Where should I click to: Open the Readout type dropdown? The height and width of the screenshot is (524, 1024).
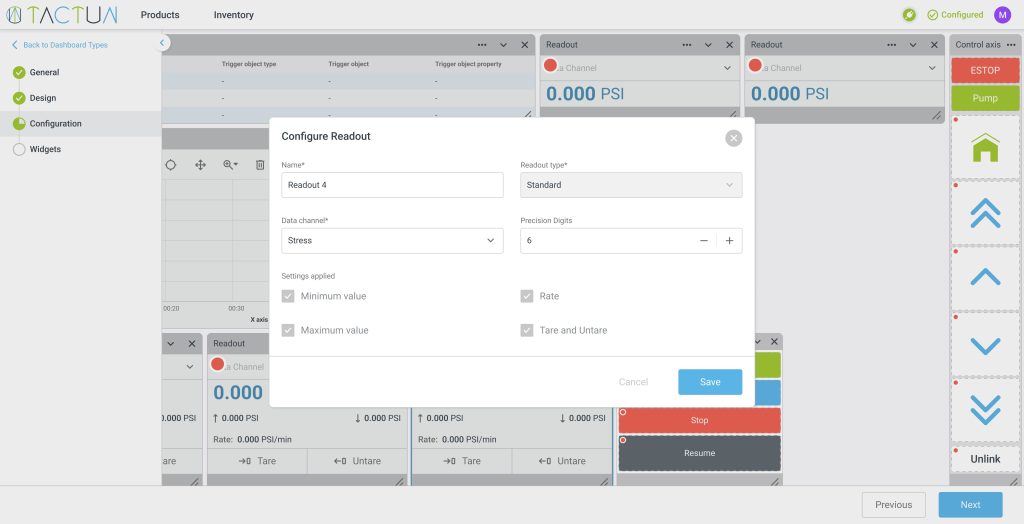[x=631, y=185]
